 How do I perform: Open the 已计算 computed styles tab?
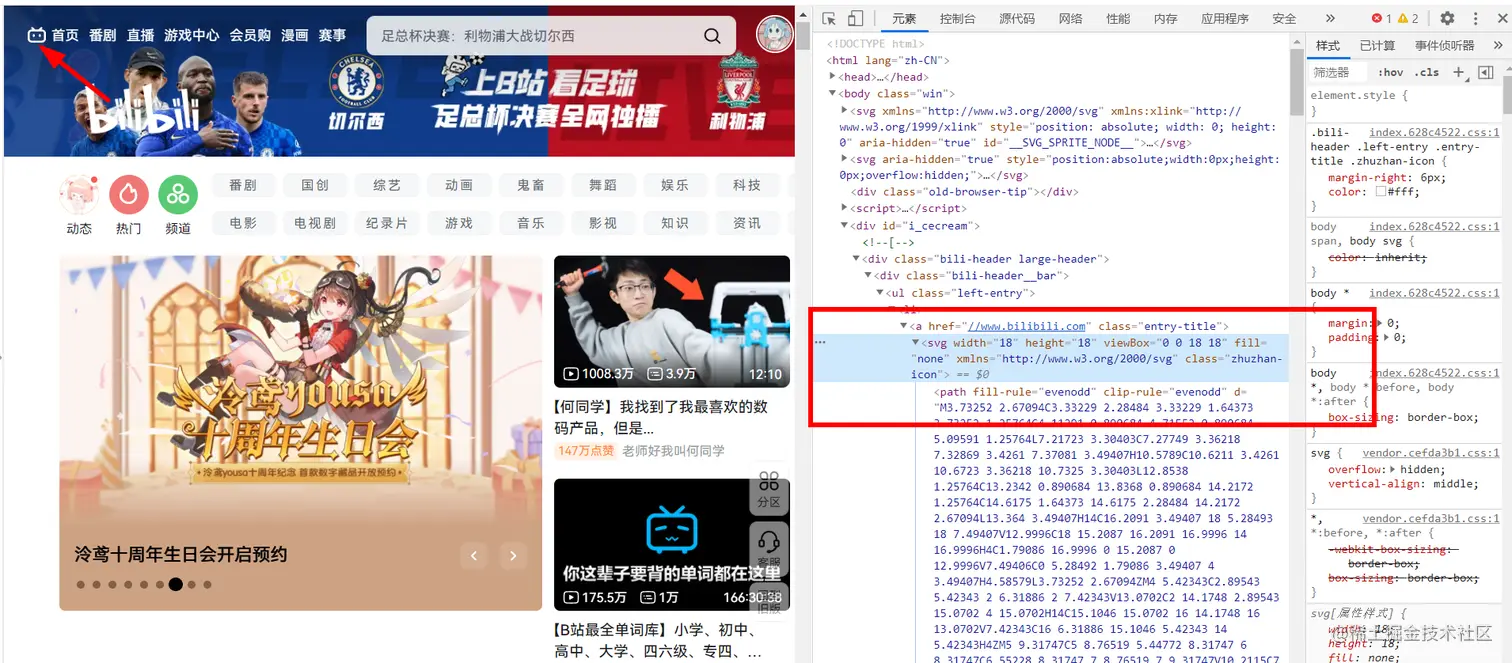pos(1377,46)
